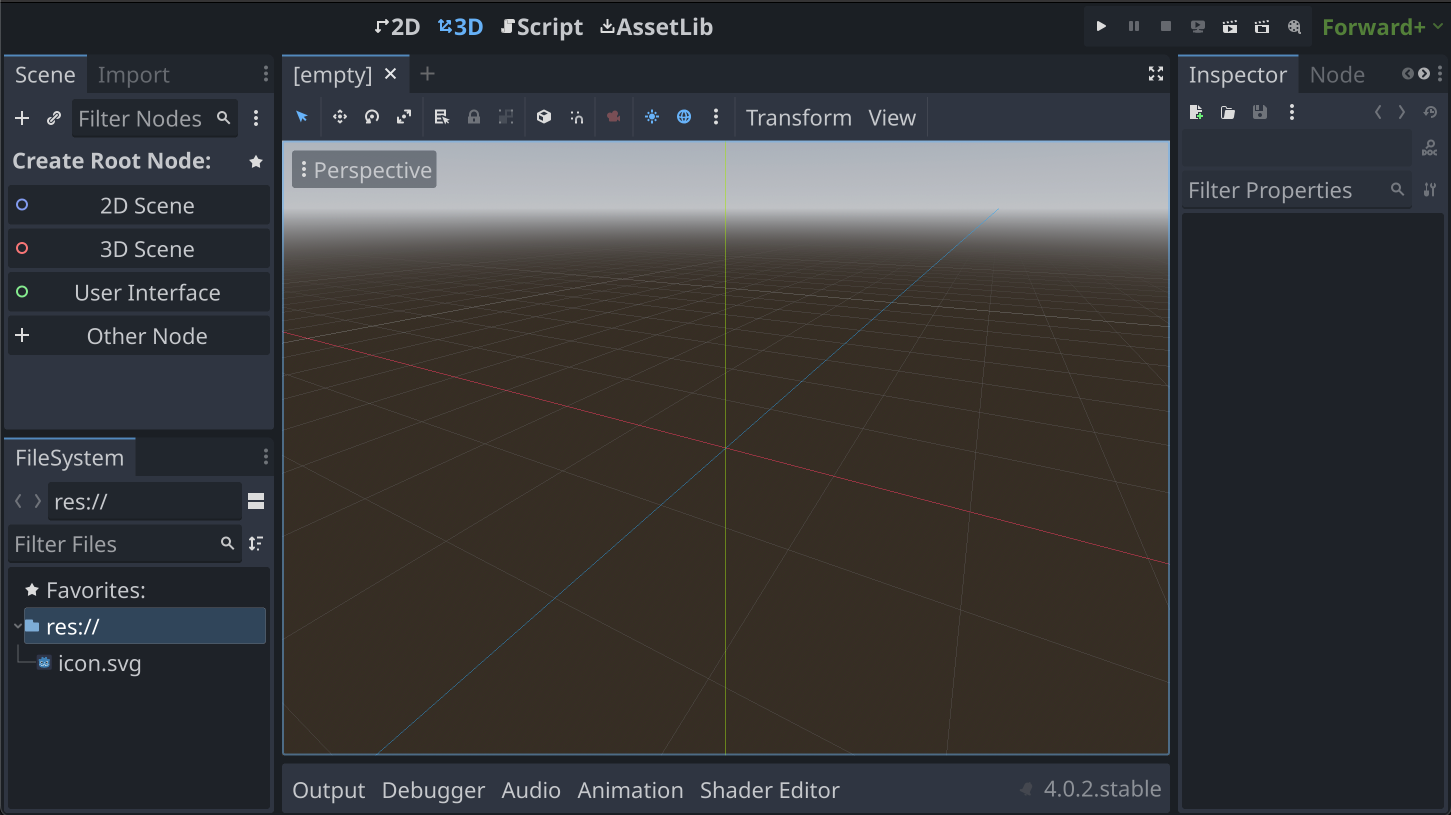Toggle preview environment globe
Viewport: 1451px width, 815px height.
coord(684,117)
